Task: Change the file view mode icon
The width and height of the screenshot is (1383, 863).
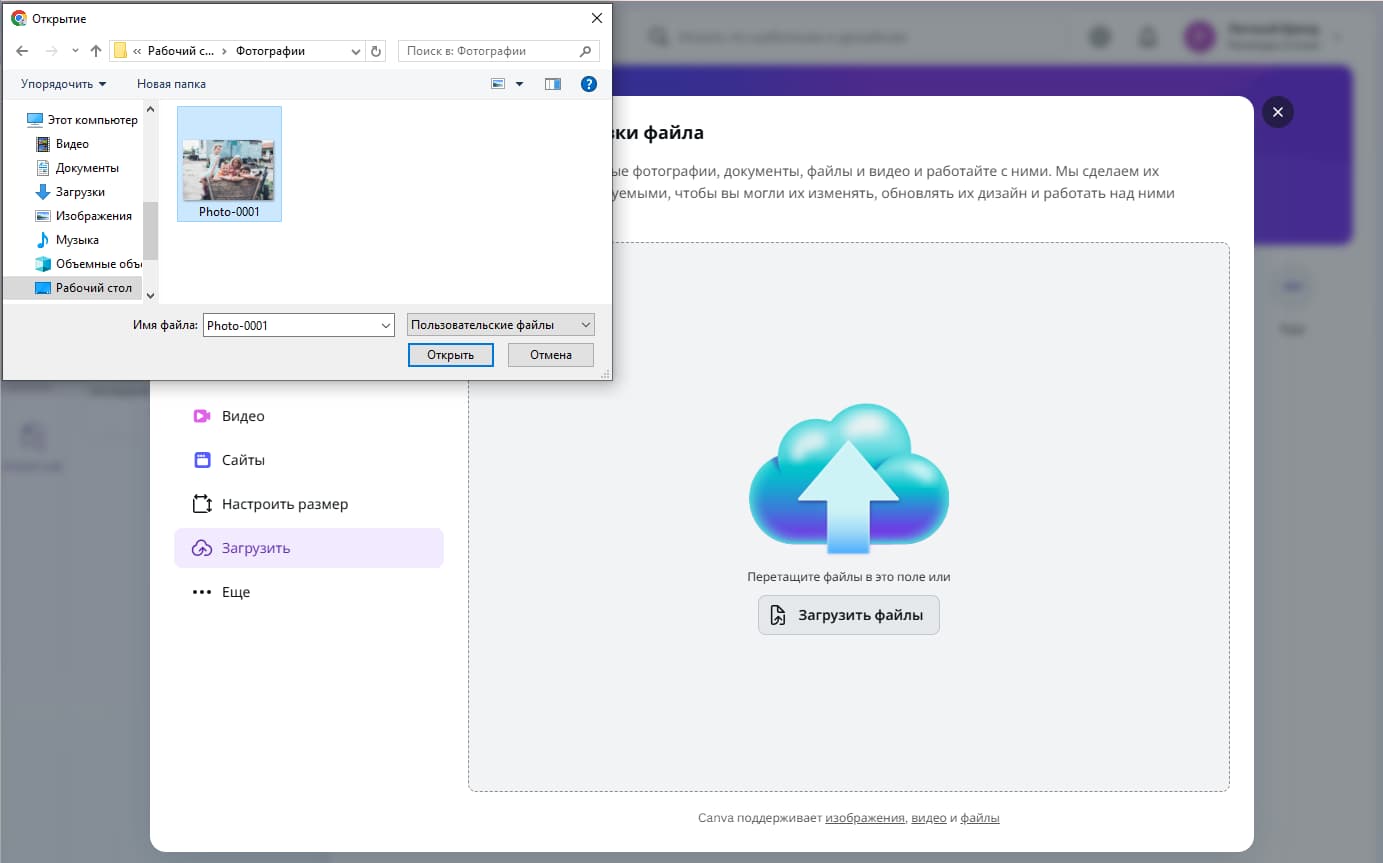Action: 498,84
